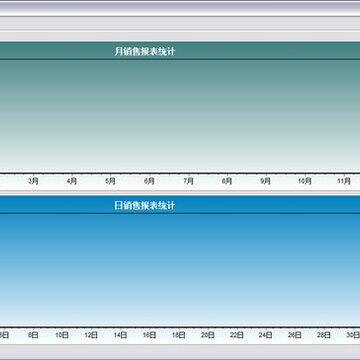The image size is (360, 360).
Task: Click the 16日 label on daily chart
Action: 149,335
